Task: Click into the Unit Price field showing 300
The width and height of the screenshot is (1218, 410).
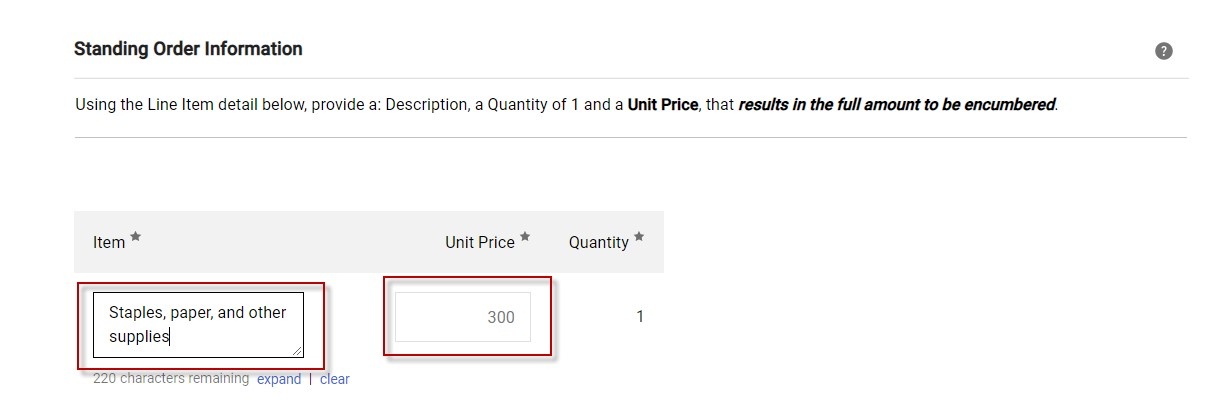Action: click(x=463, y=317)
